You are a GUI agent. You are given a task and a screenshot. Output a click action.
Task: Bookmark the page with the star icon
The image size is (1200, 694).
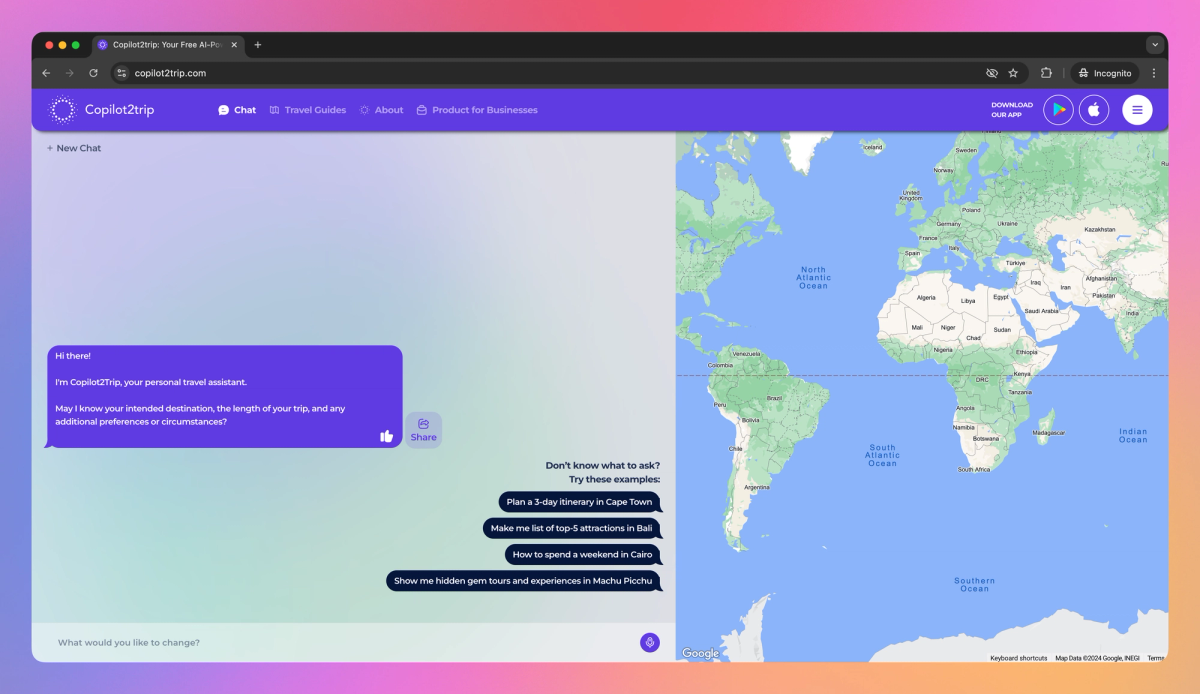click(1014, 72)
